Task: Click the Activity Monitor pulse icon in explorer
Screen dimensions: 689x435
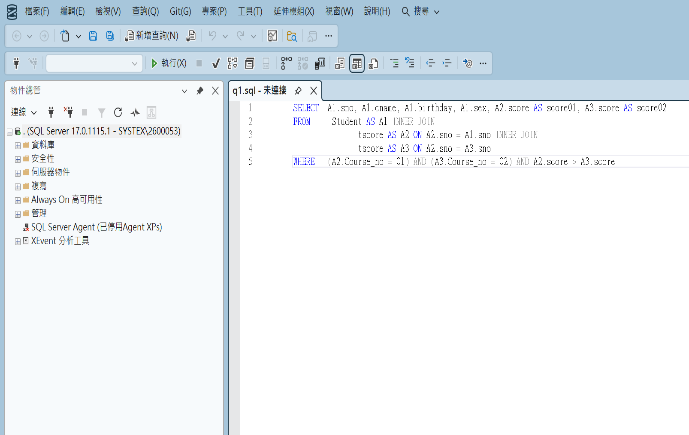Action: tap(135, 112)
